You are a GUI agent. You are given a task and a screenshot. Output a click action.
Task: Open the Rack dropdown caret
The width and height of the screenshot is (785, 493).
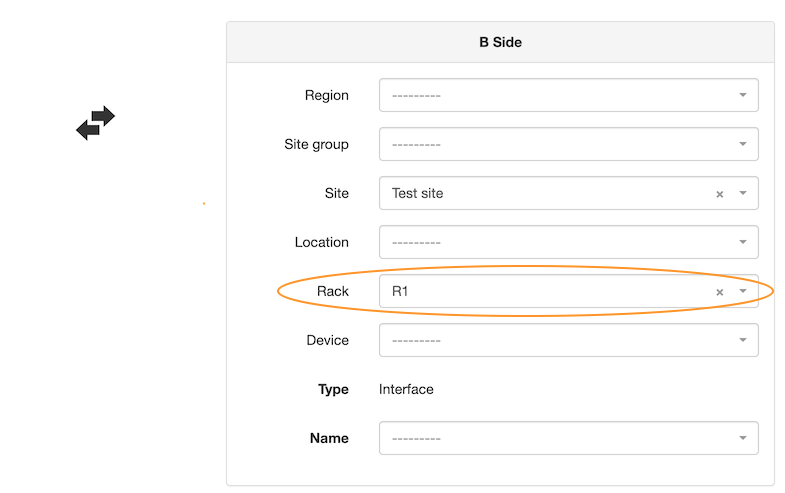(743, 291)
